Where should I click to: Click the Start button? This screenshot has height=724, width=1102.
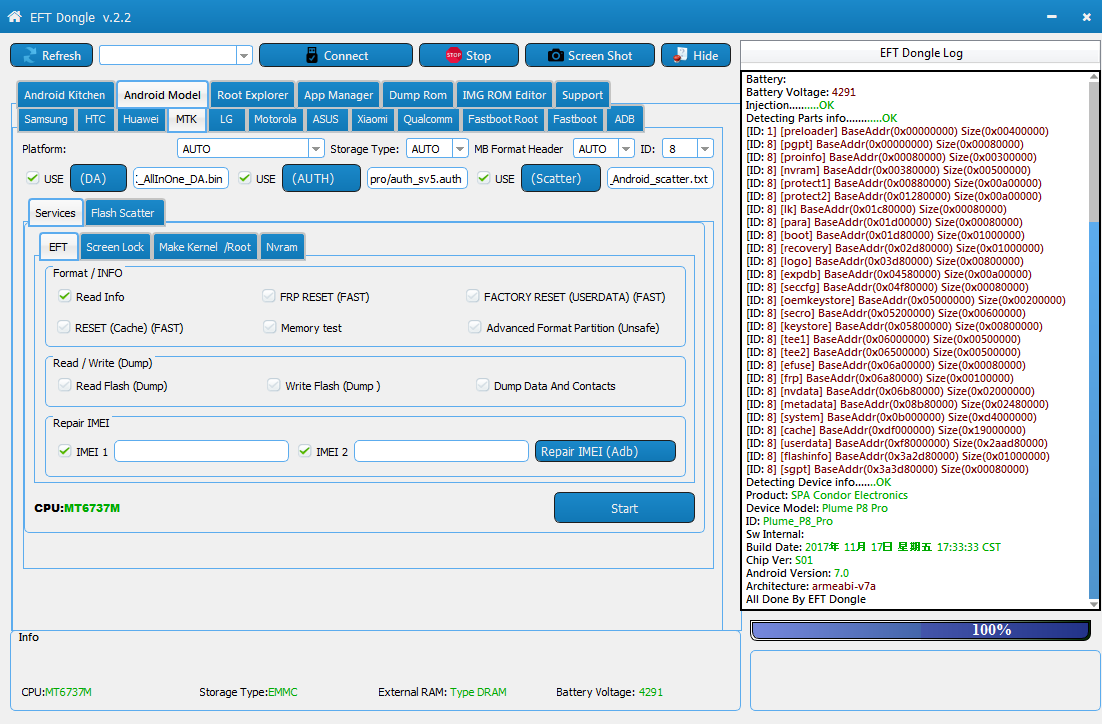pos(624,508)
